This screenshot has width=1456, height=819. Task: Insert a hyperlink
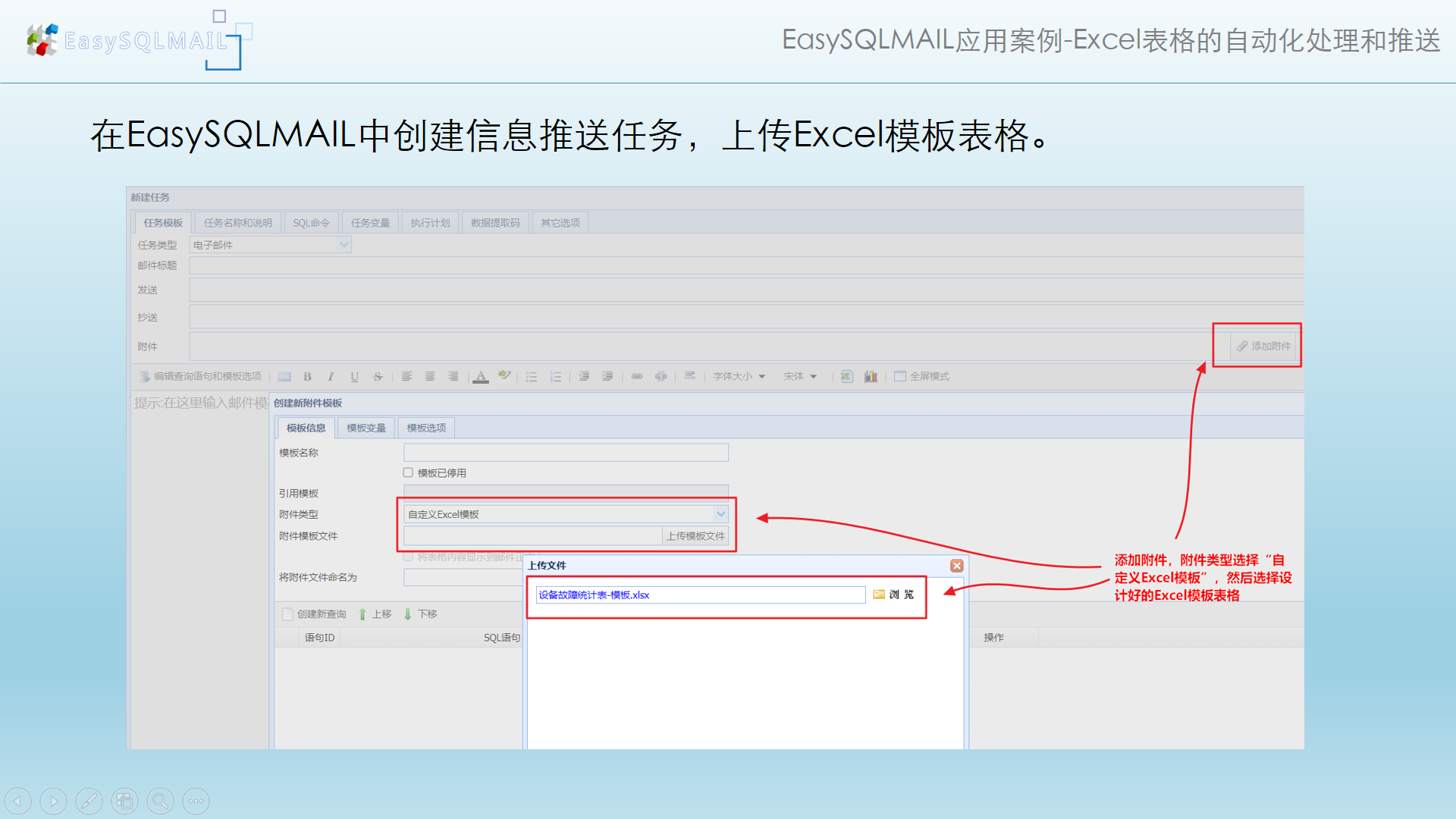point(637,377)
